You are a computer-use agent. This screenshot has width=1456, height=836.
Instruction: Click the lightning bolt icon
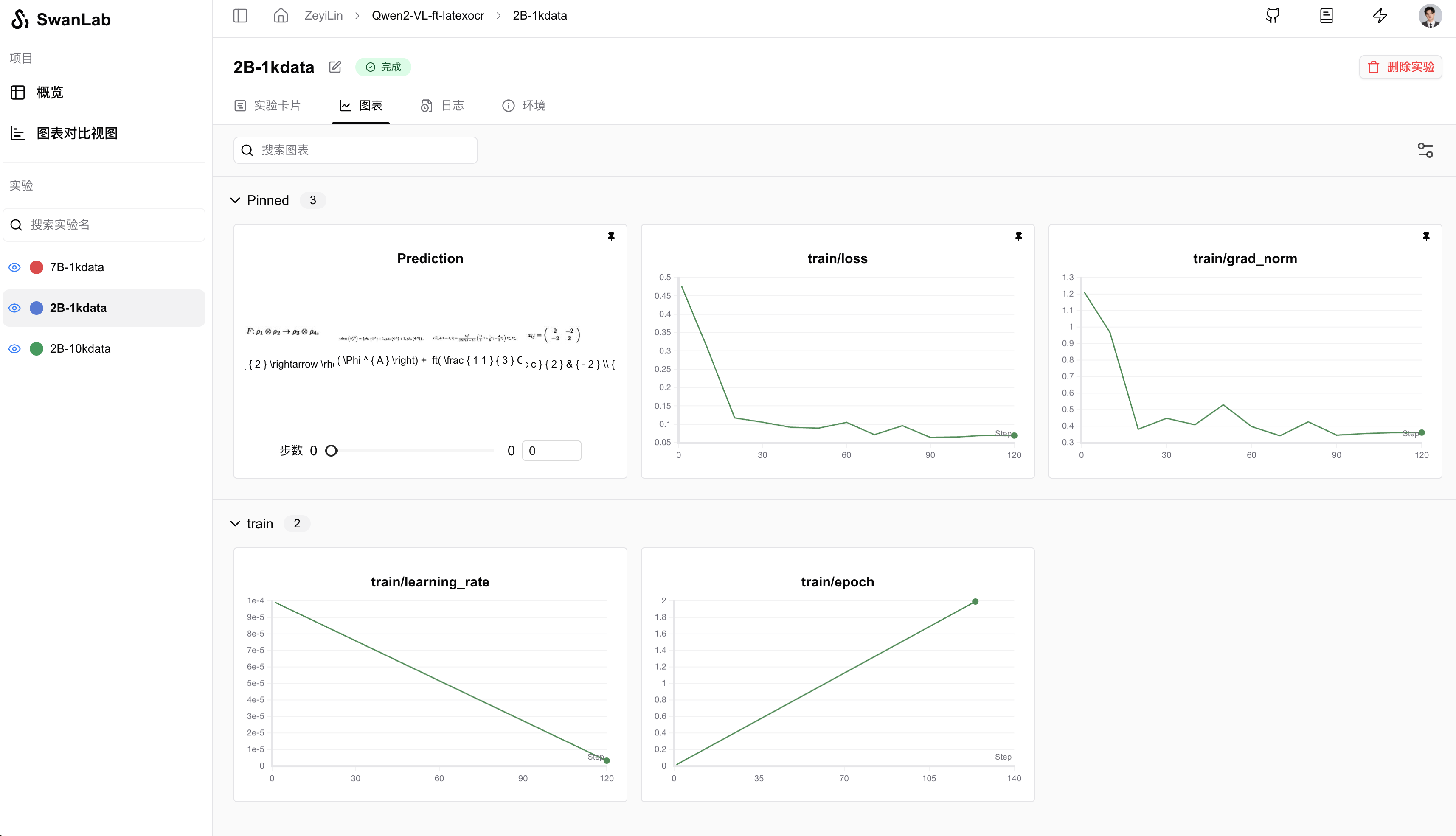click(1380, 16)
